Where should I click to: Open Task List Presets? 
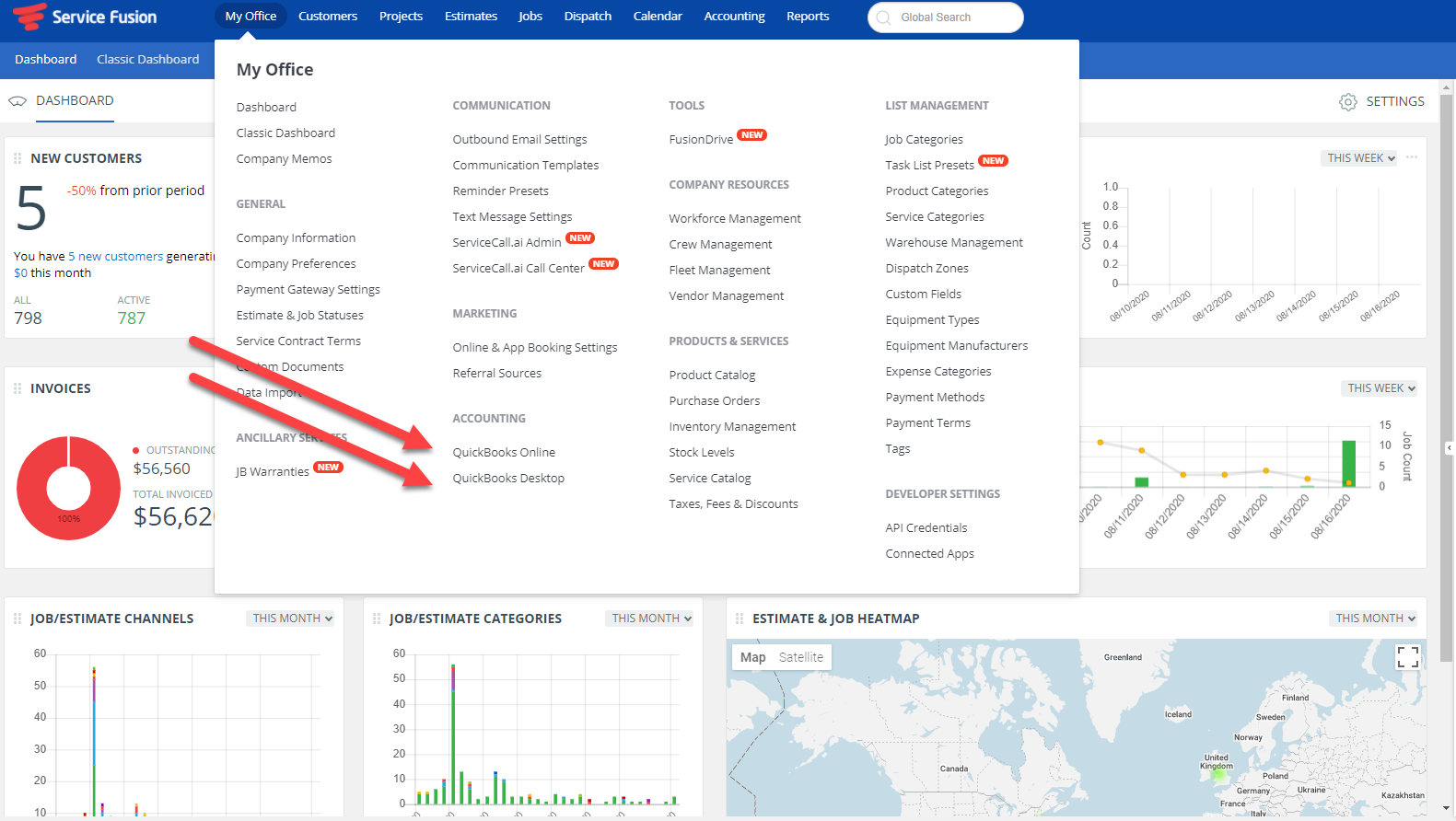point(929,166)
